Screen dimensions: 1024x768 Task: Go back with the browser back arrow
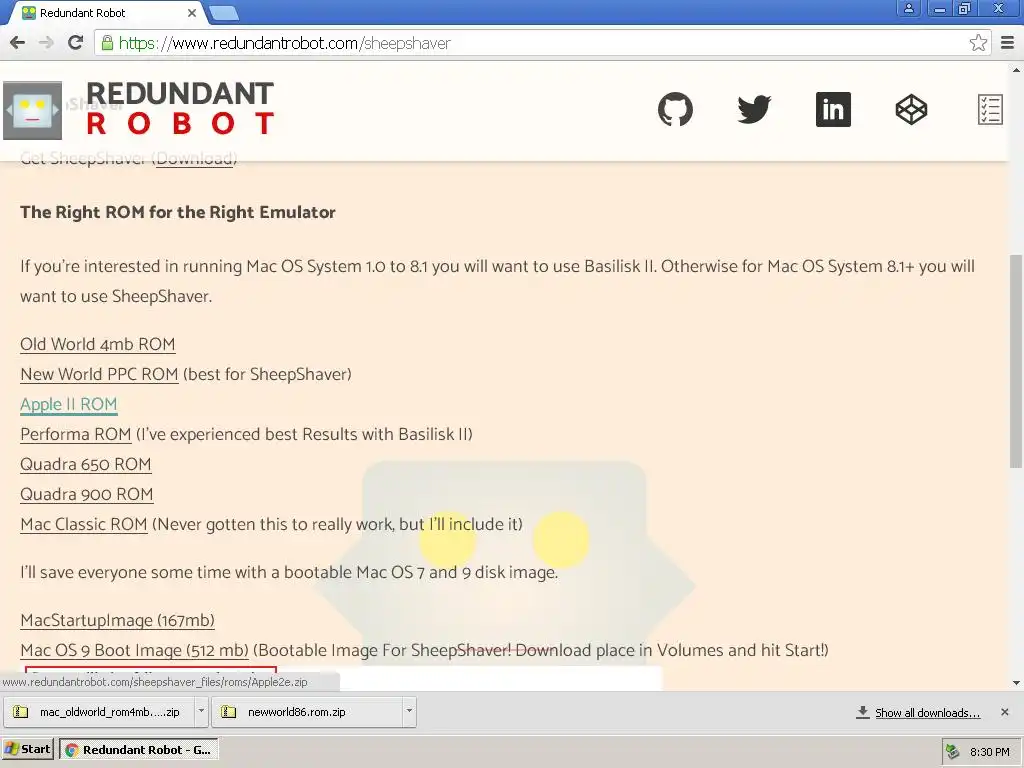pyautogui.click(x=18, y=43)
